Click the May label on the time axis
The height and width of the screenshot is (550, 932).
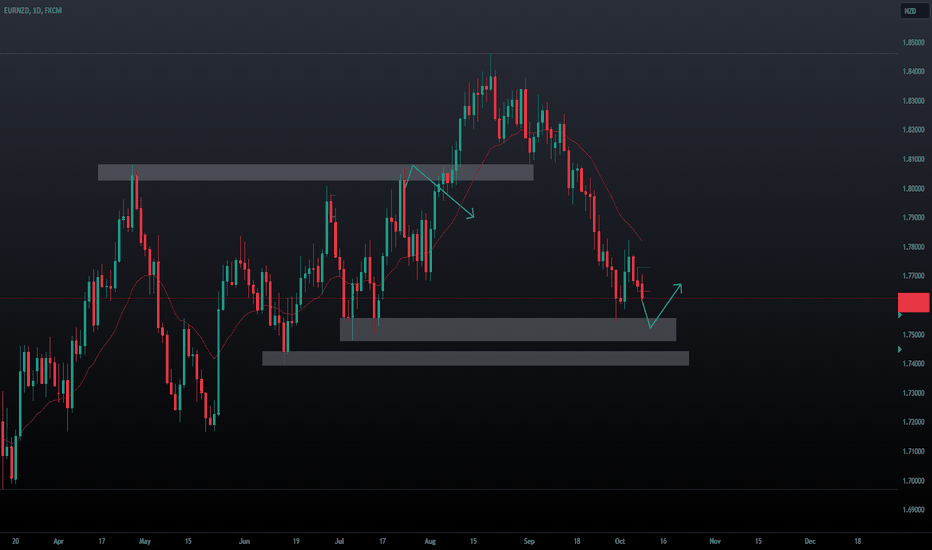[144, 542]
